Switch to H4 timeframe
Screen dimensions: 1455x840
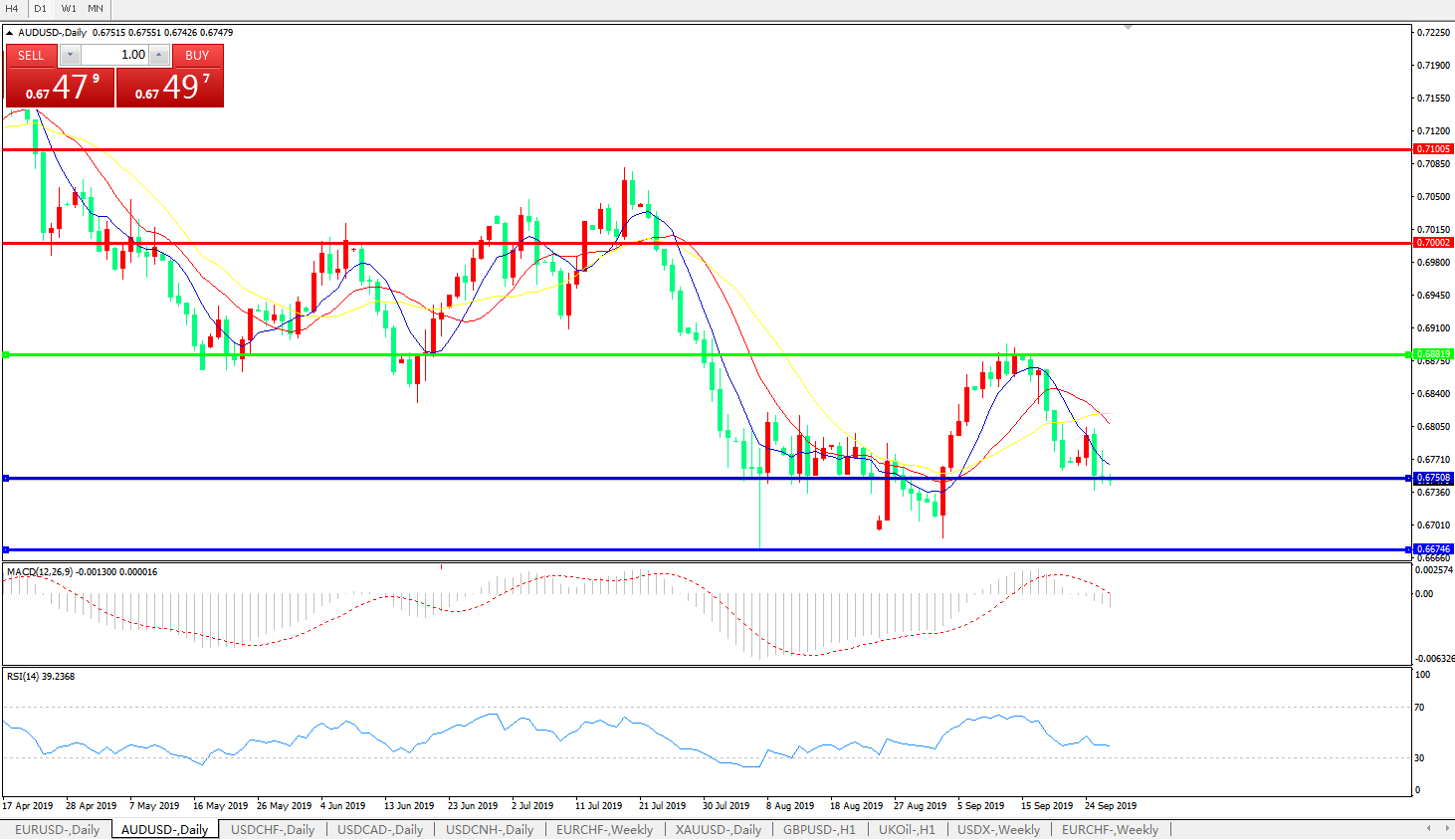[12, 8]
